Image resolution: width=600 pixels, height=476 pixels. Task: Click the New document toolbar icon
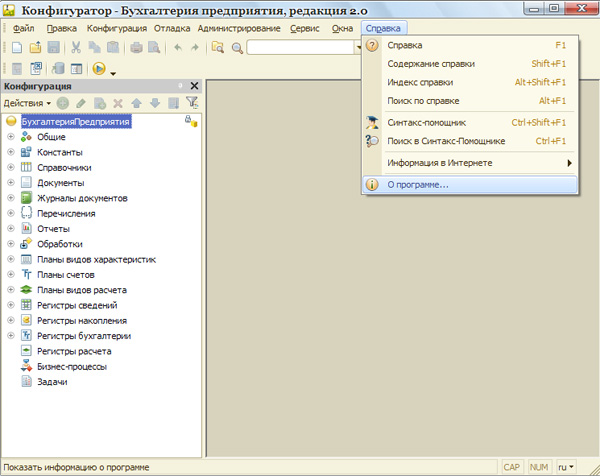17,47
